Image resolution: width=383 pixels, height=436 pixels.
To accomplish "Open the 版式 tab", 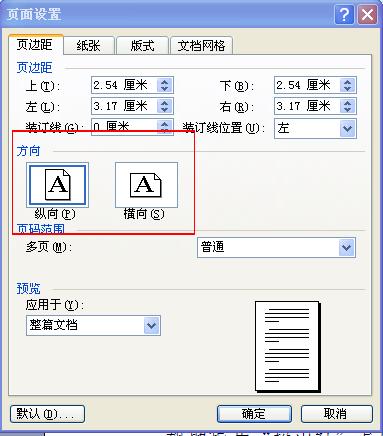I will pyautogui.click(x=142, y=46).
